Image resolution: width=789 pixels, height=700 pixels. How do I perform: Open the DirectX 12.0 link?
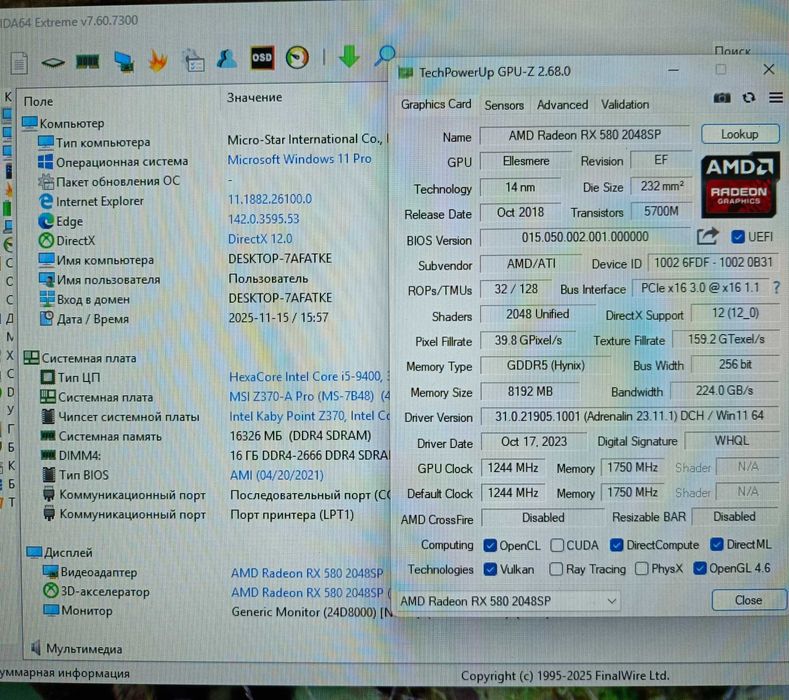(x=260, y=239)
